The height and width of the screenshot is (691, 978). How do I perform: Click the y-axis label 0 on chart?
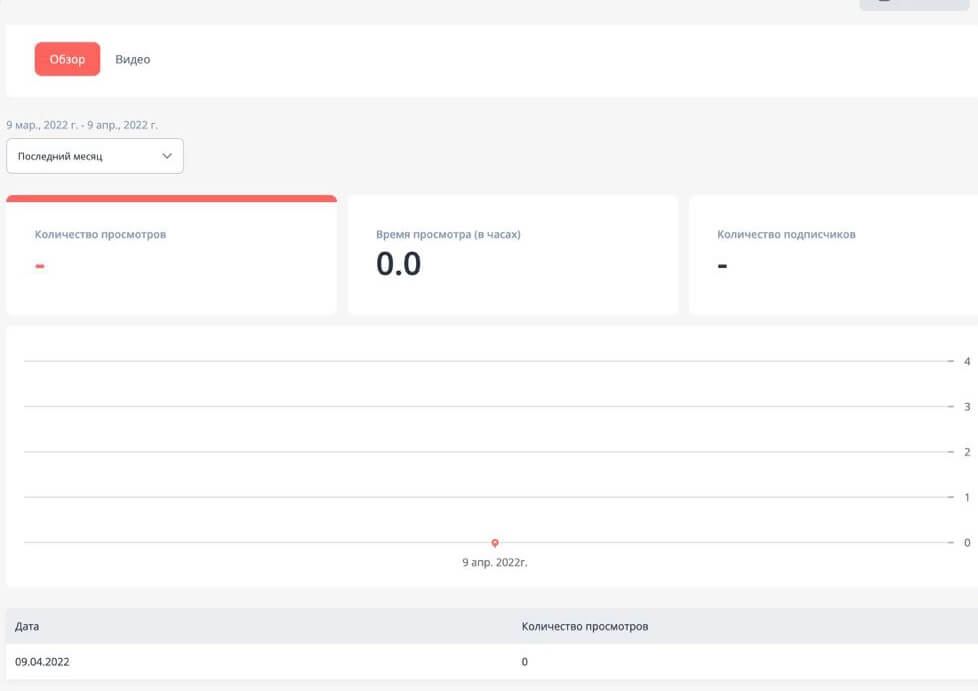[967, 542]
